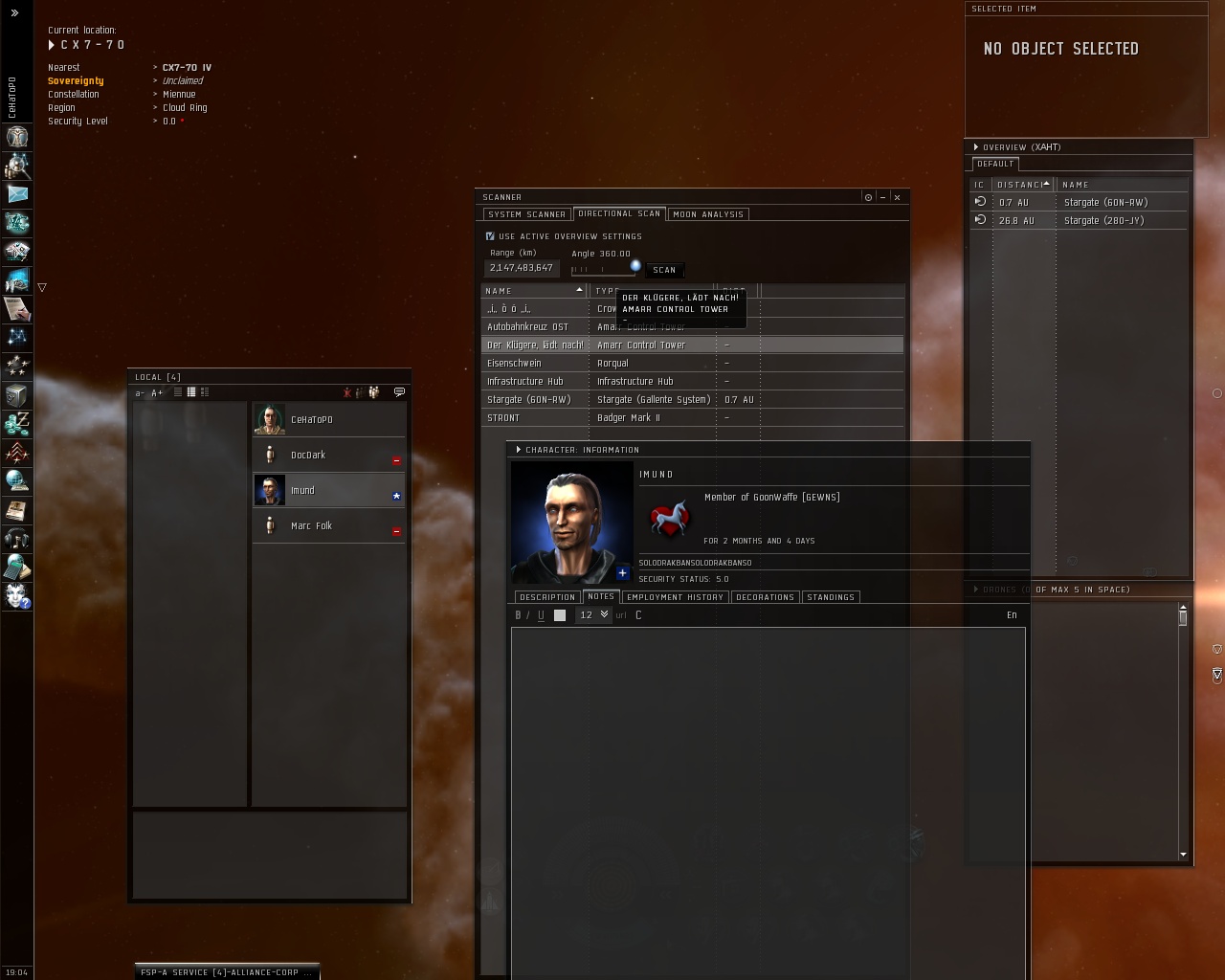Toggle underline in the notes editor
Viewport: 1225px width, 980px height.
click(x=541, y=615)
